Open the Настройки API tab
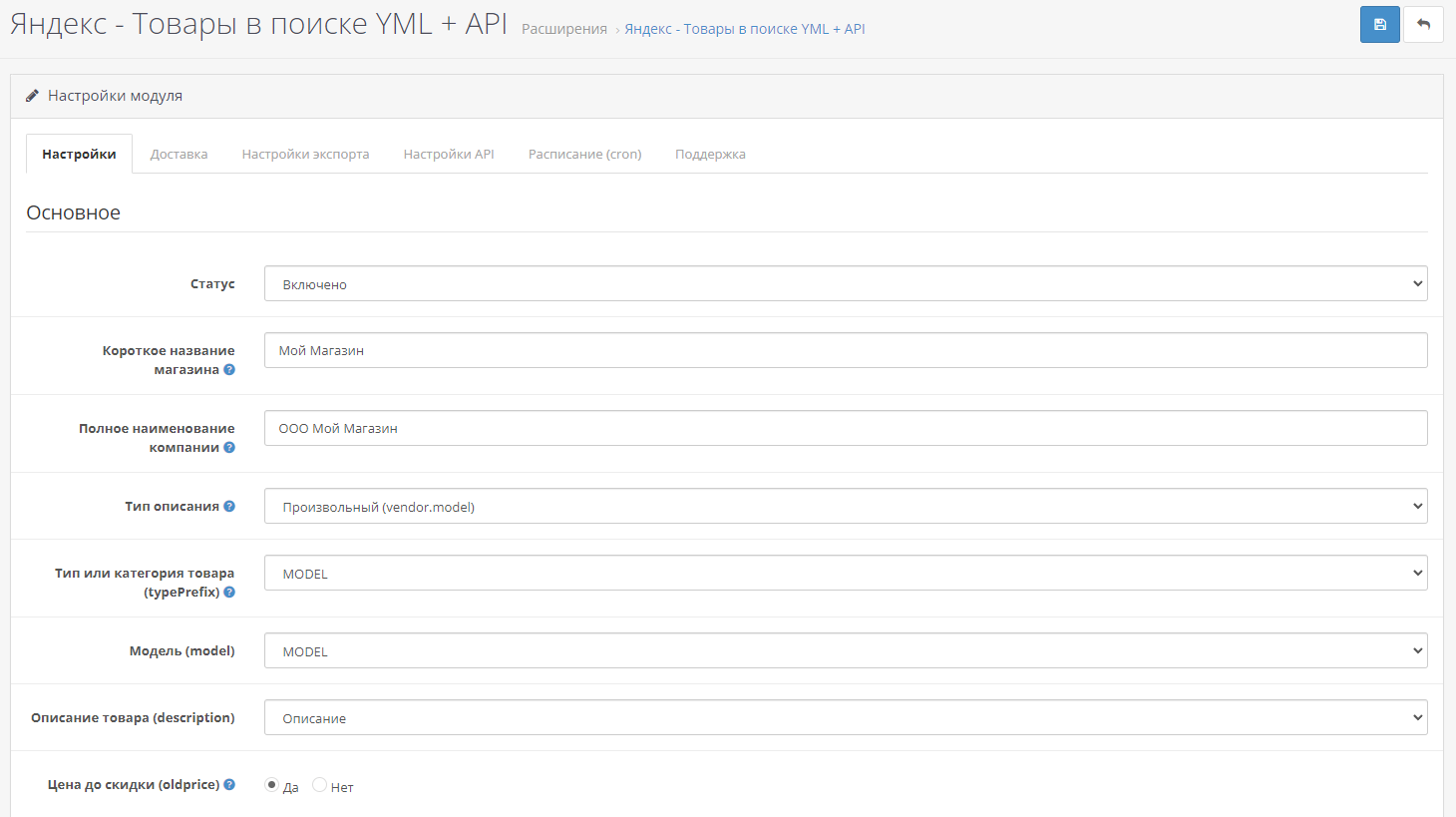This screenshot has height=817, width=1456. 449,154
